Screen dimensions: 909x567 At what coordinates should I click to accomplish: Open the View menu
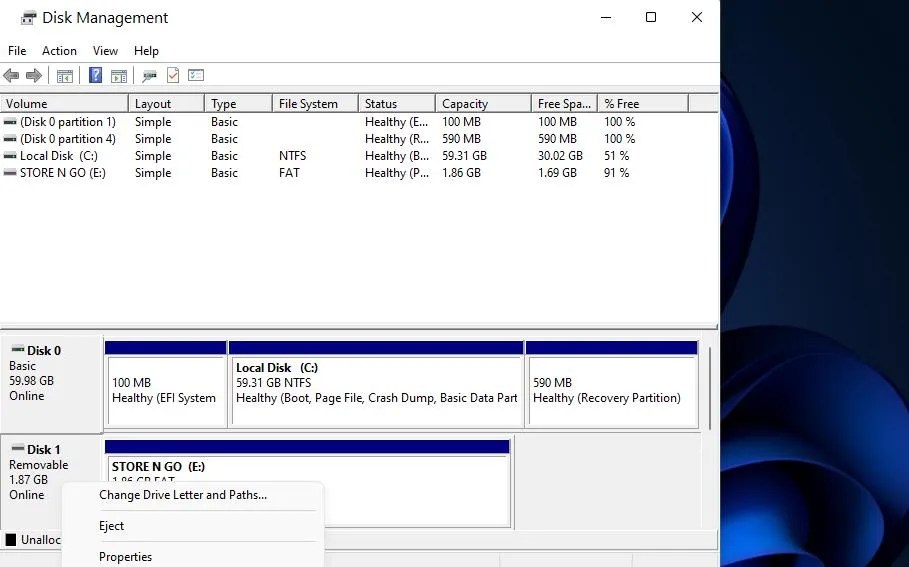106,51
